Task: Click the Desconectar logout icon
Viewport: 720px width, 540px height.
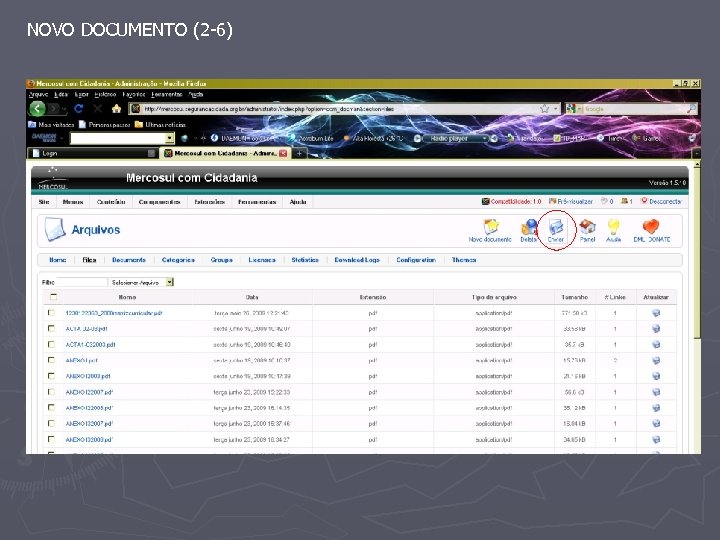Action: click(644, 201)
